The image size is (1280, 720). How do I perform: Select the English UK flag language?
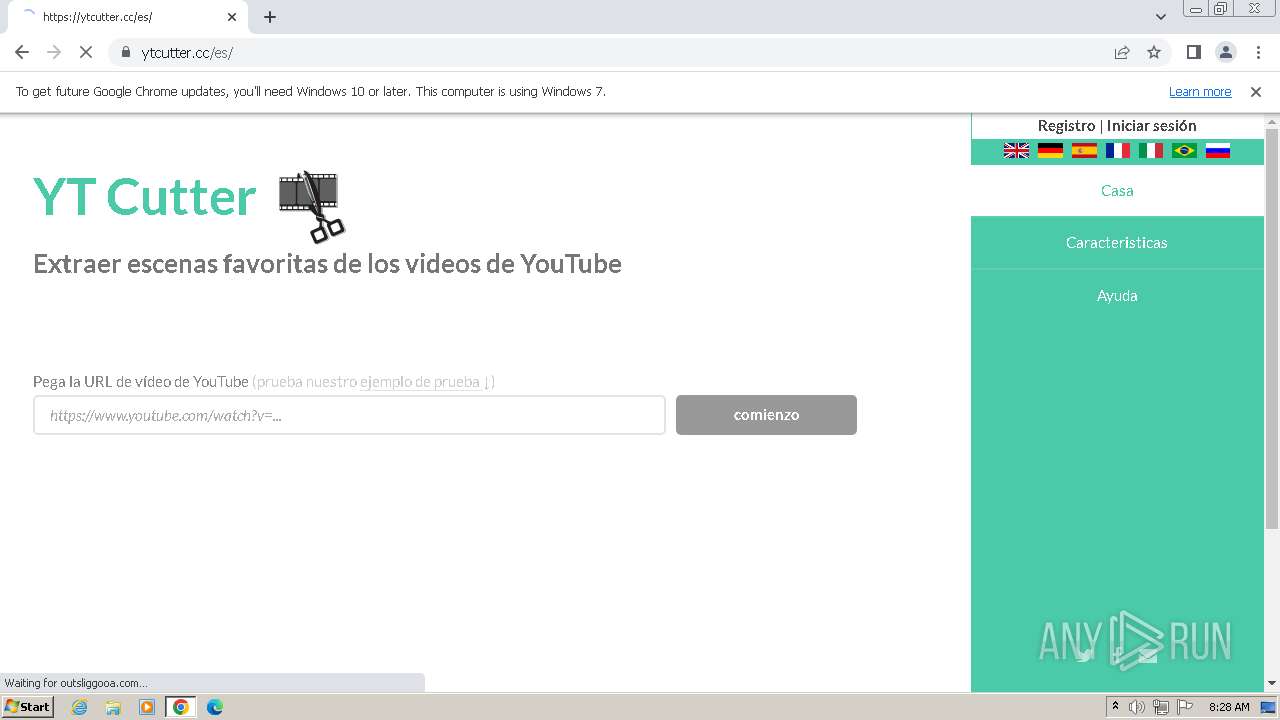tap(1016, 151)
